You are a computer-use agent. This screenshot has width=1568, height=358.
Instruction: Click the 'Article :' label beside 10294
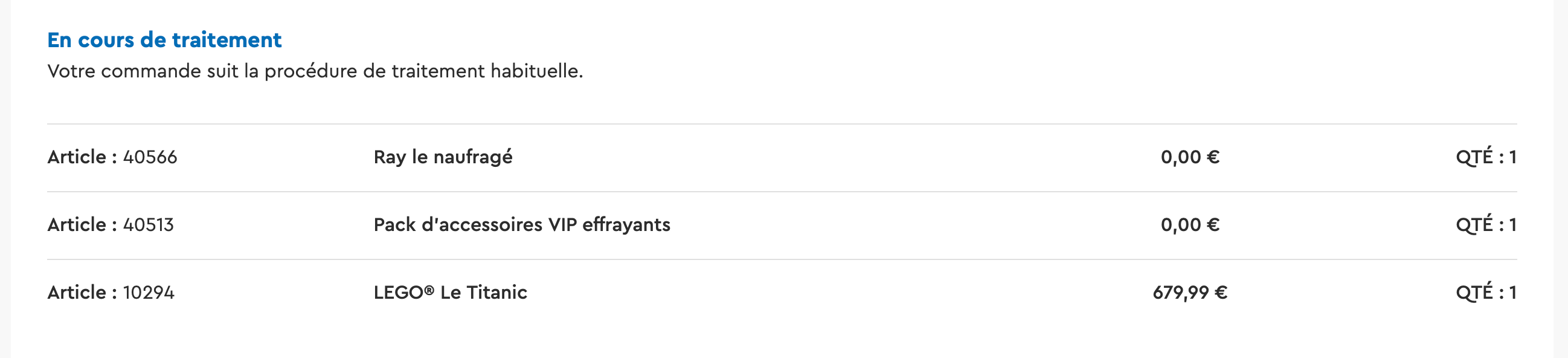click(x=82, y=293)
